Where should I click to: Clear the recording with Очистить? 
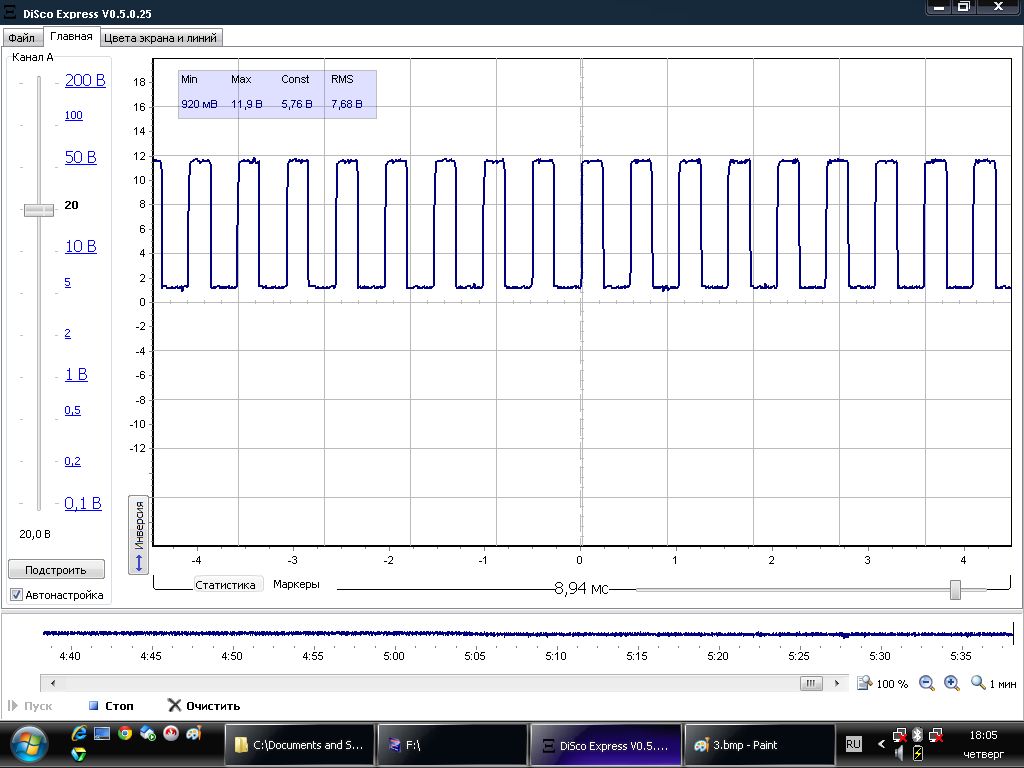click(204, 706)
